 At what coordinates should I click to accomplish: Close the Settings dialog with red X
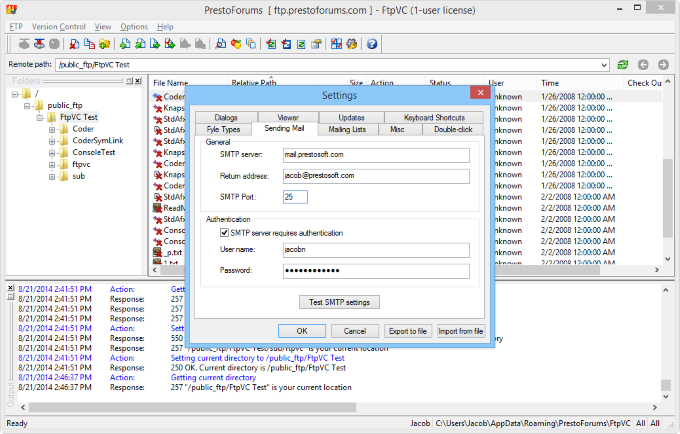480,92
